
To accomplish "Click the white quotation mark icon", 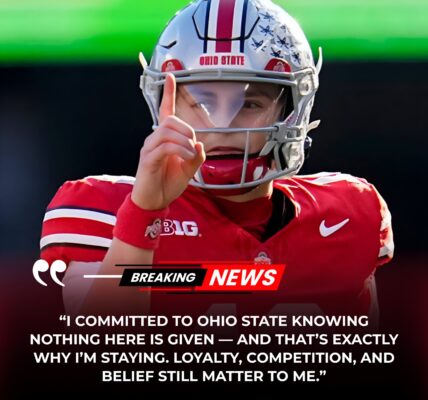I will coord(49,273).
